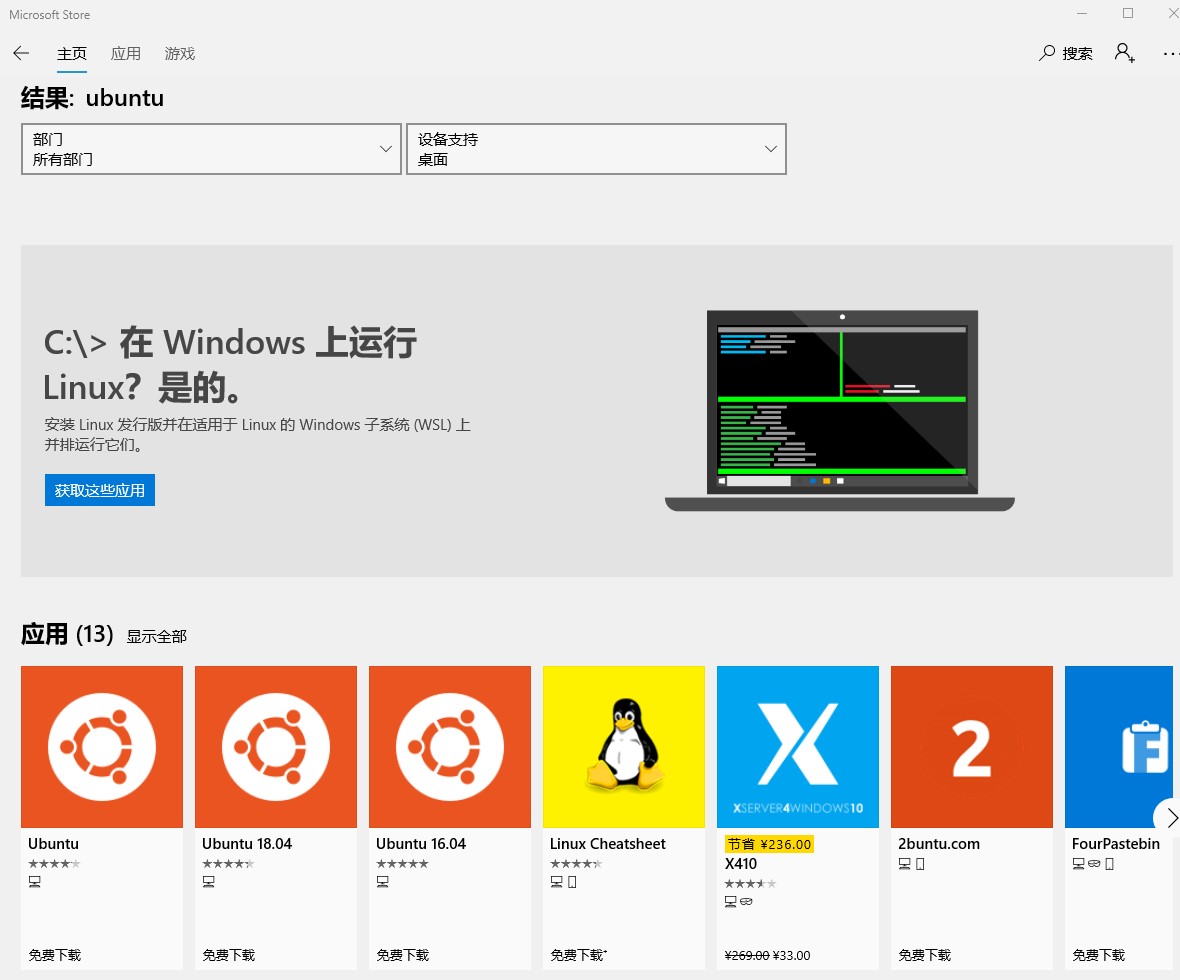Click the device icons under 2buntu.com
Image resolution: width=1180 pixels, height=980 pixels.
click(911, 864)
